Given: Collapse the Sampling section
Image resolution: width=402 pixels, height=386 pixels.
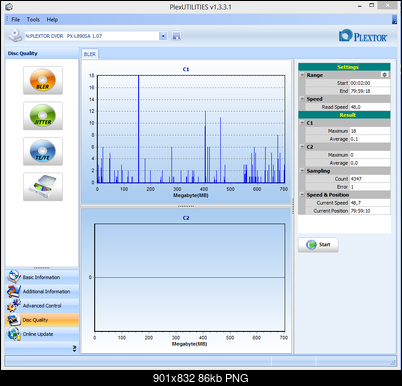Looking at the screenshot, I should coord(302,171).
